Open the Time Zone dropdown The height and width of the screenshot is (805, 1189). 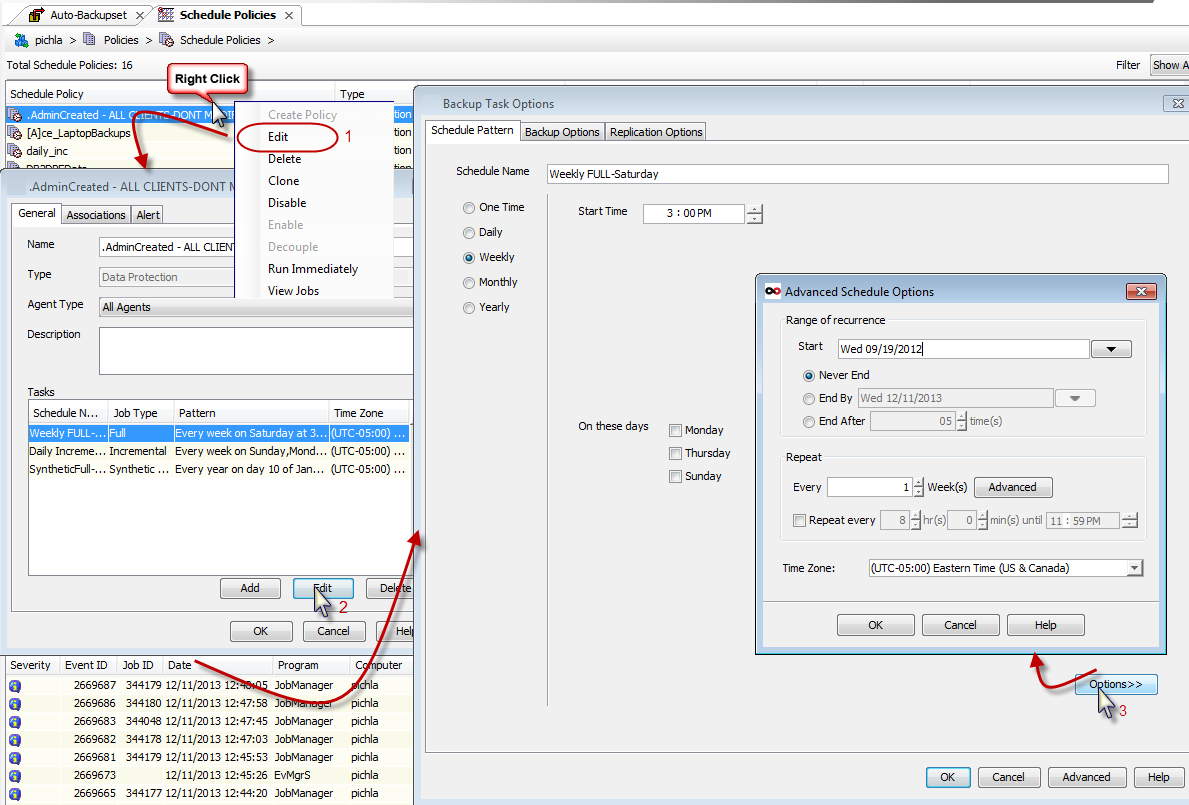(1134, 568)
